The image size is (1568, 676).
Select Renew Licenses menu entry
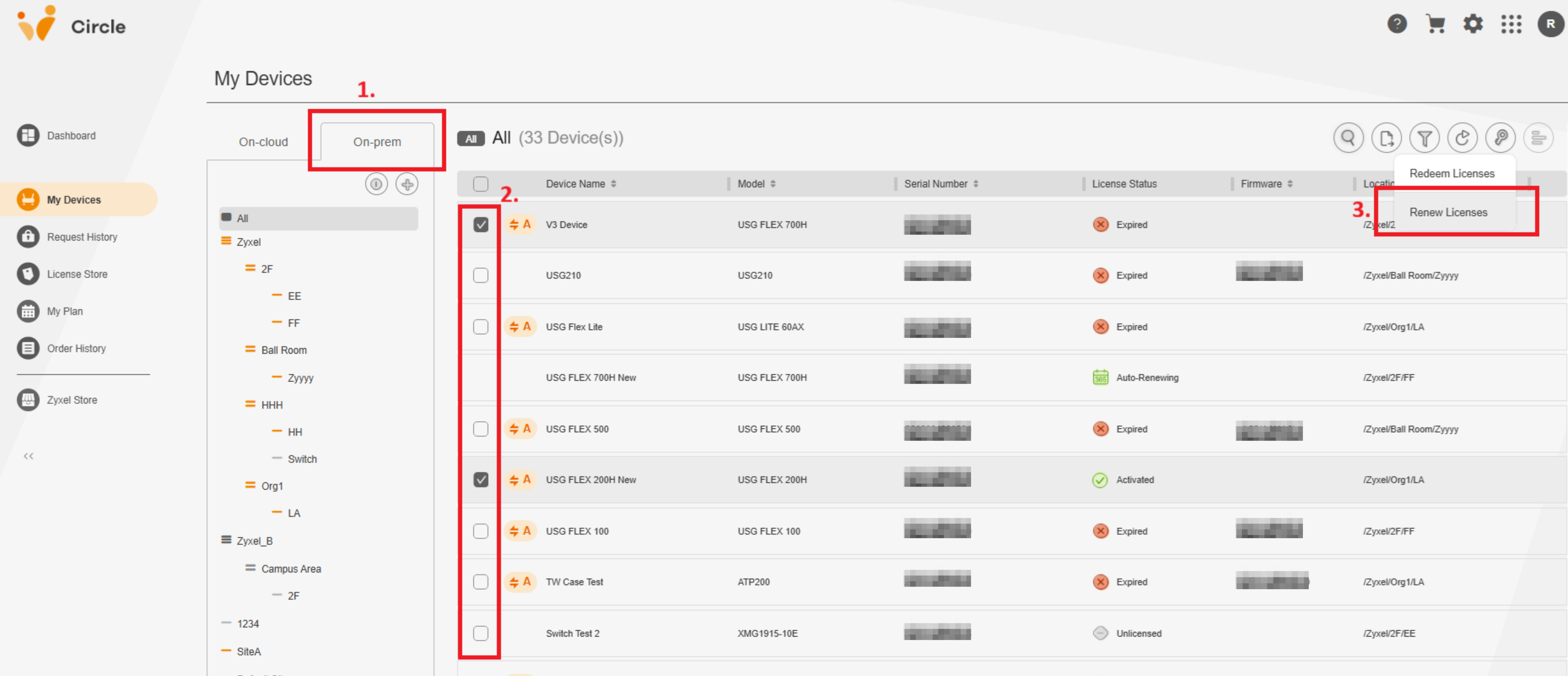click(x=1448, y=212)
